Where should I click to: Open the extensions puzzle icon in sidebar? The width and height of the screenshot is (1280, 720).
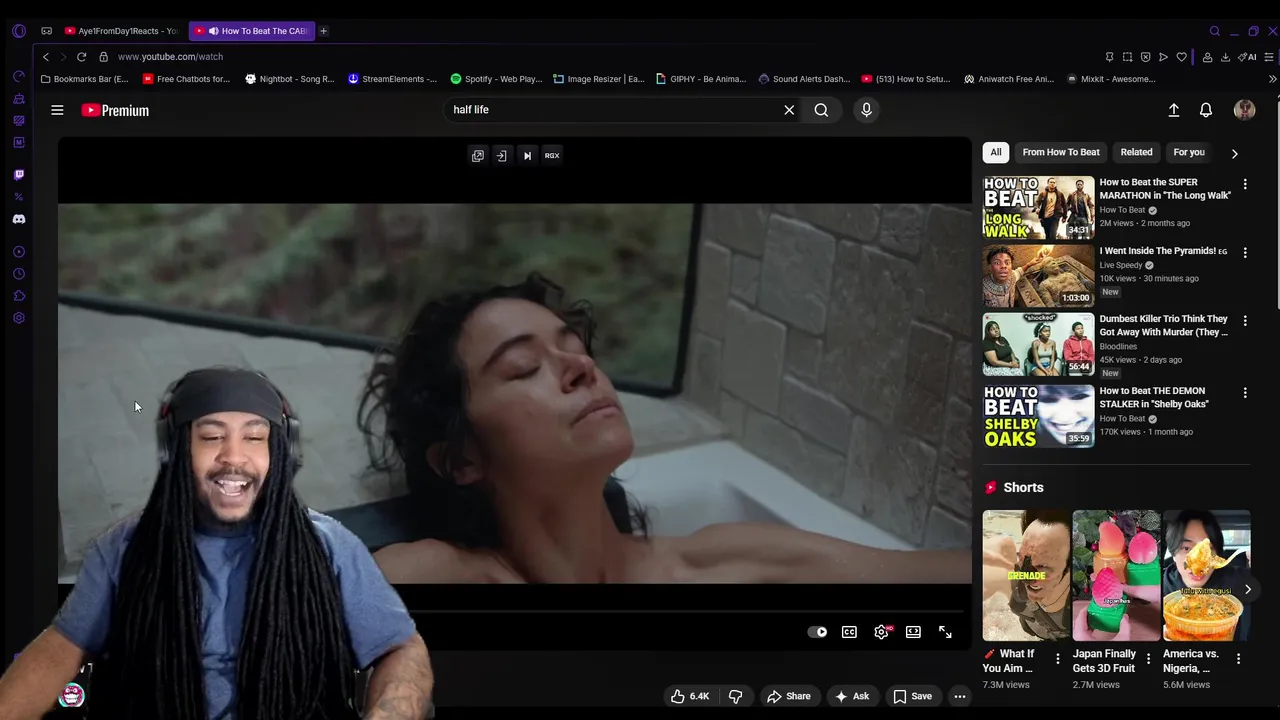[x=19, y=296]
